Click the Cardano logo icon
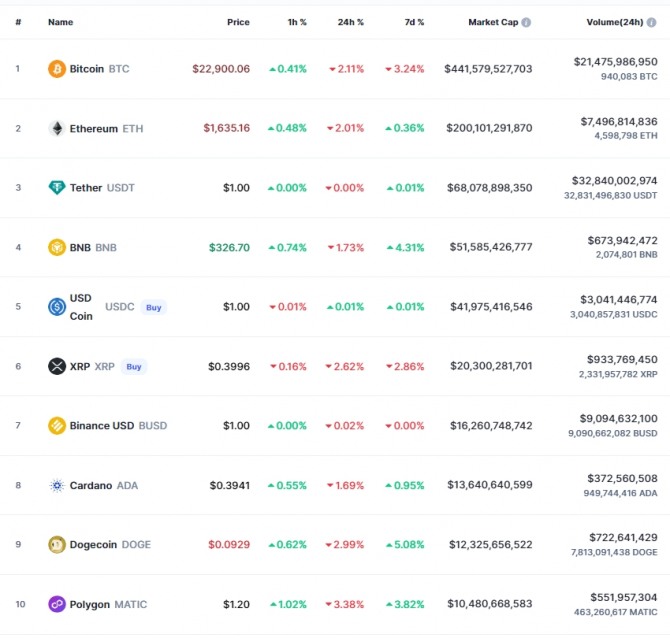The width and height of the screenshot is (670, 638). (57, 485)
